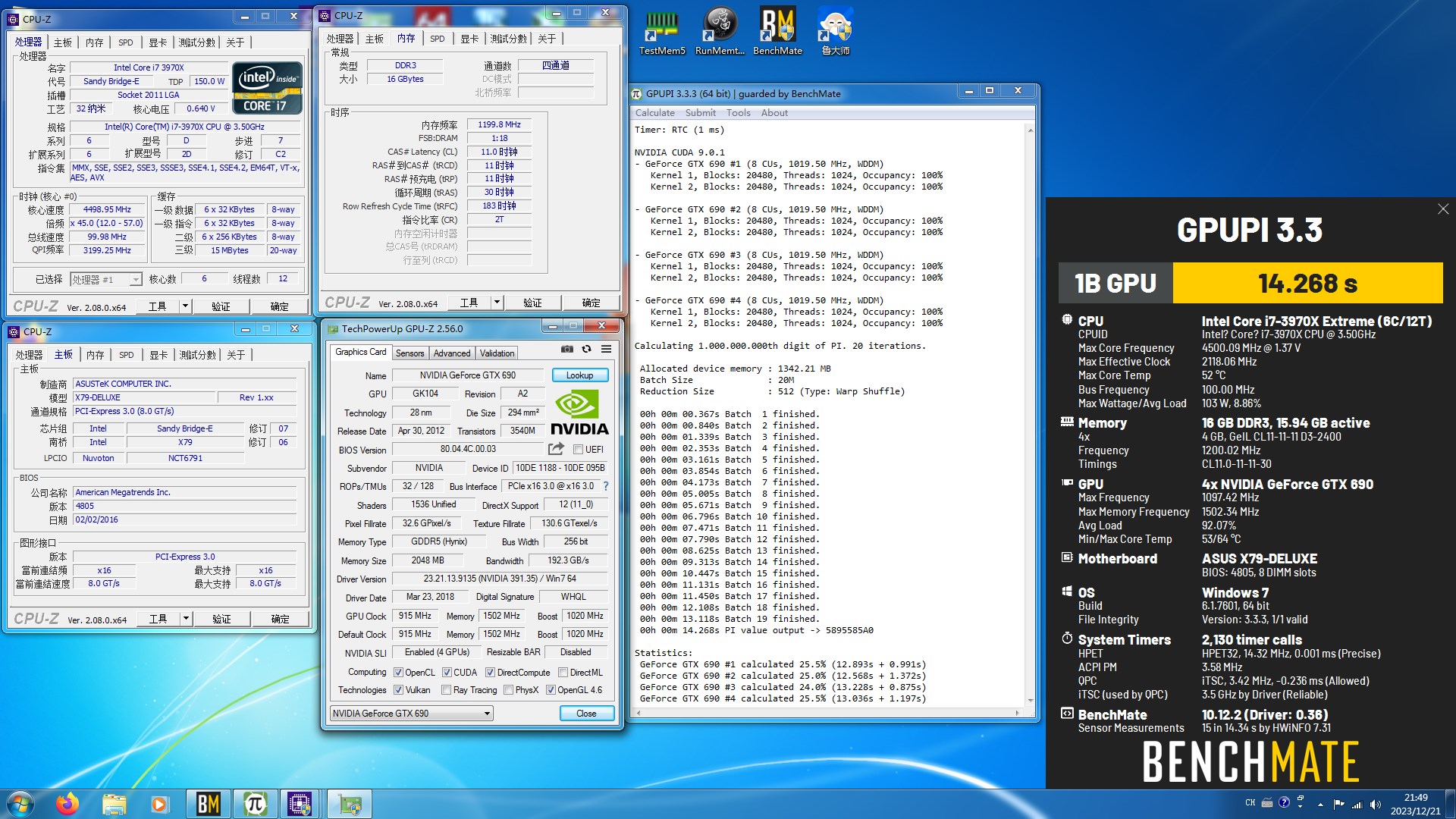Click the volume speaker tray icon
Image resolution: width=1456 pixels, height=819 pixels.
[1376, 804]
